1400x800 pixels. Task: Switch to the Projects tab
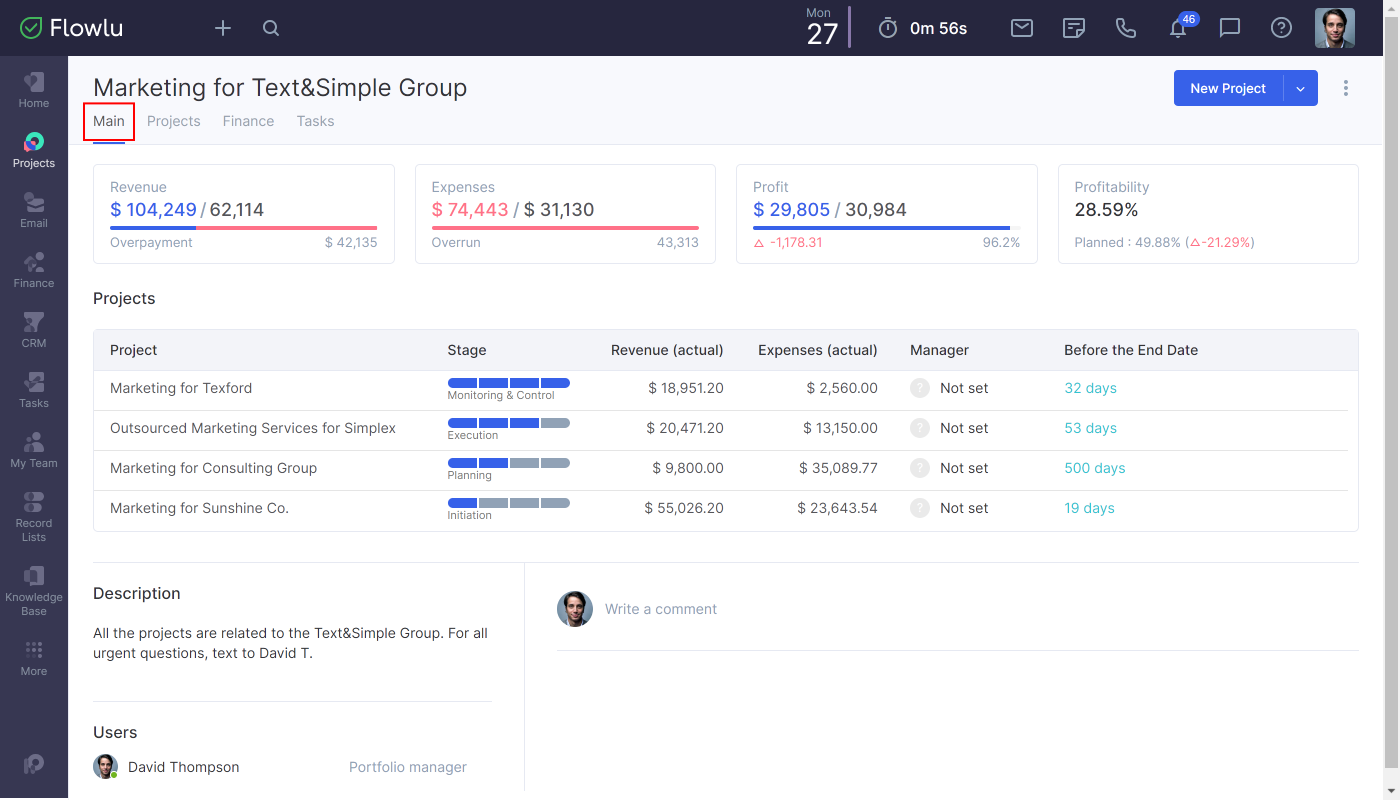tap(174, 121)
